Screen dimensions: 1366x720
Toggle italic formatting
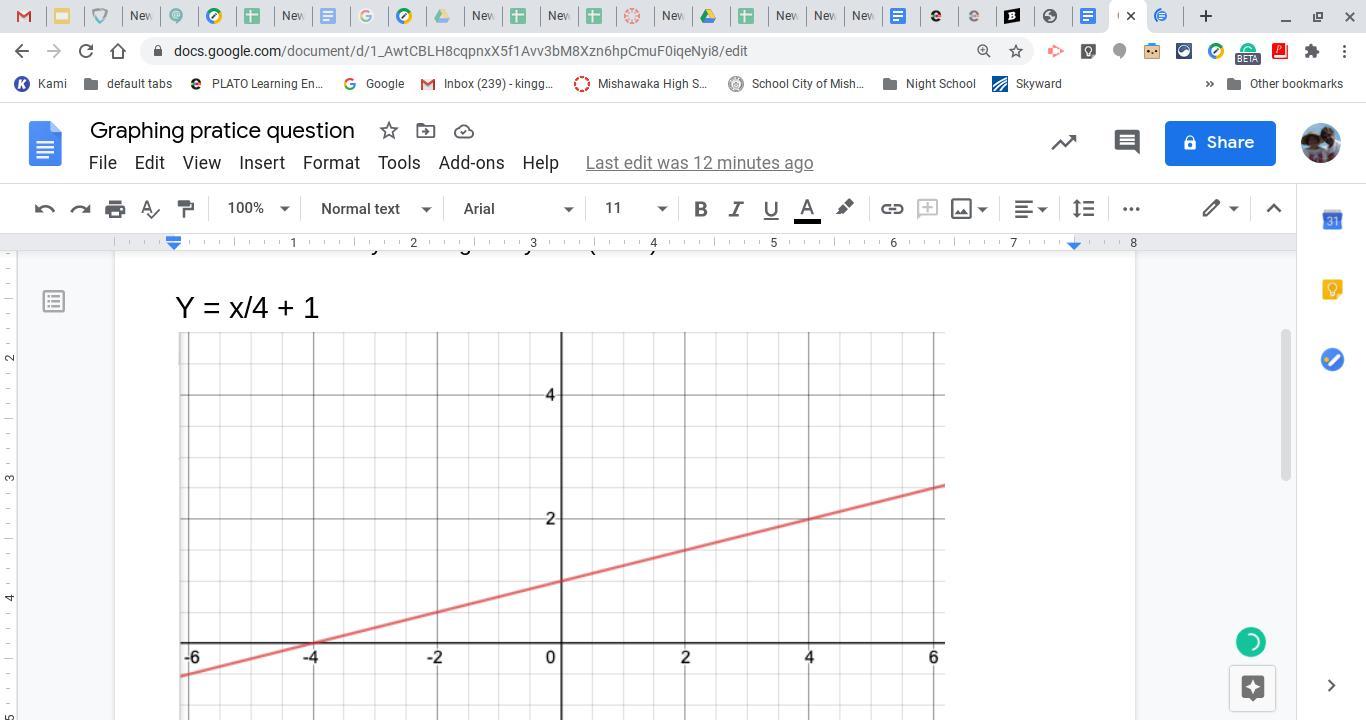tap(735, 209)
